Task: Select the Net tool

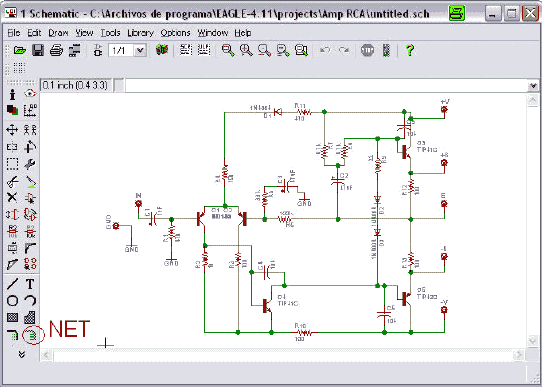Action: click(33, 335)
